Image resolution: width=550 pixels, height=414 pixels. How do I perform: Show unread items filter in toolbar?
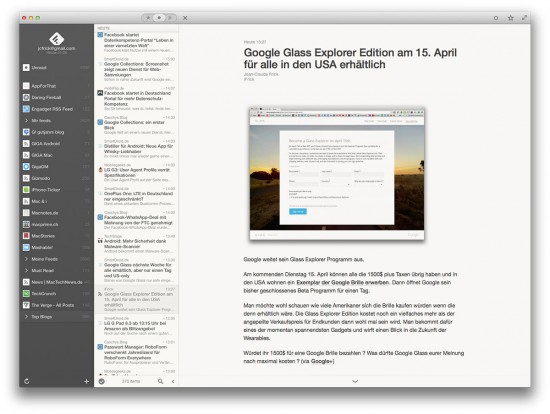[159, 18]
